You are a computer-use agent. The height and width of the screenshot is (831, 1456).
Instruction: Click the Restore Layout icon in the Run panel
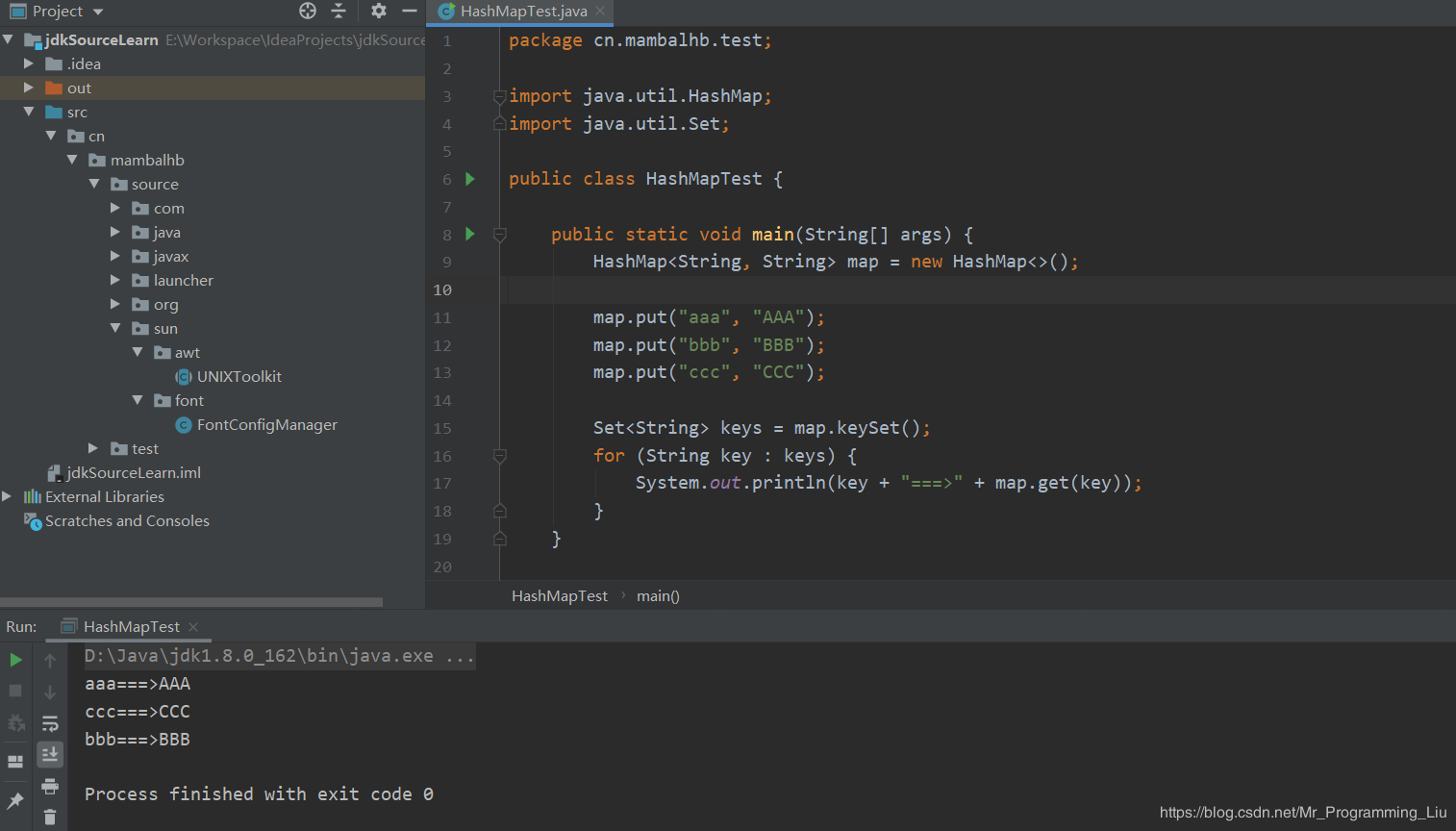[15, 761]
